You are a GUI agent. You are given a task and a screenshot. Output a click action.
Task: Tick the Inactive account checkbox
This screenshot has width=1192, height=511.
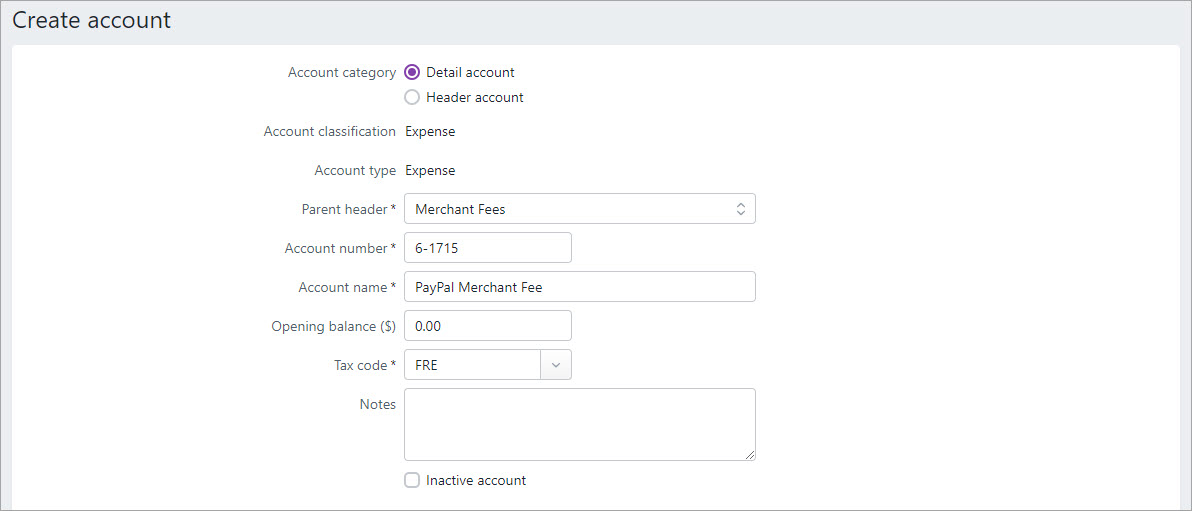(x=412, y=480)
